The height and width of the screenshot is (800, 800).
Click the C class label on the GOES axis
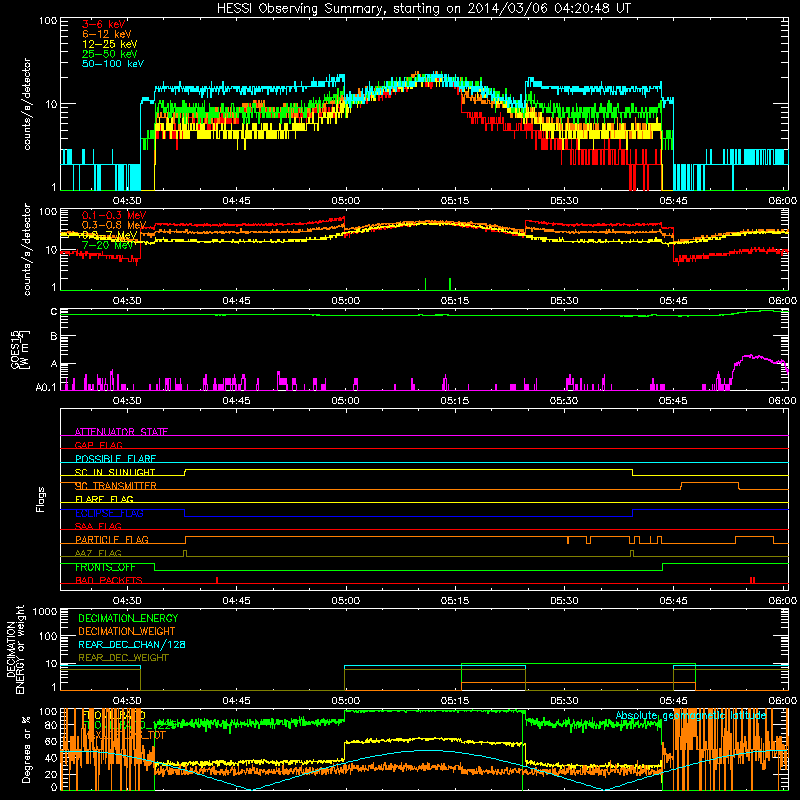(54, 312)
